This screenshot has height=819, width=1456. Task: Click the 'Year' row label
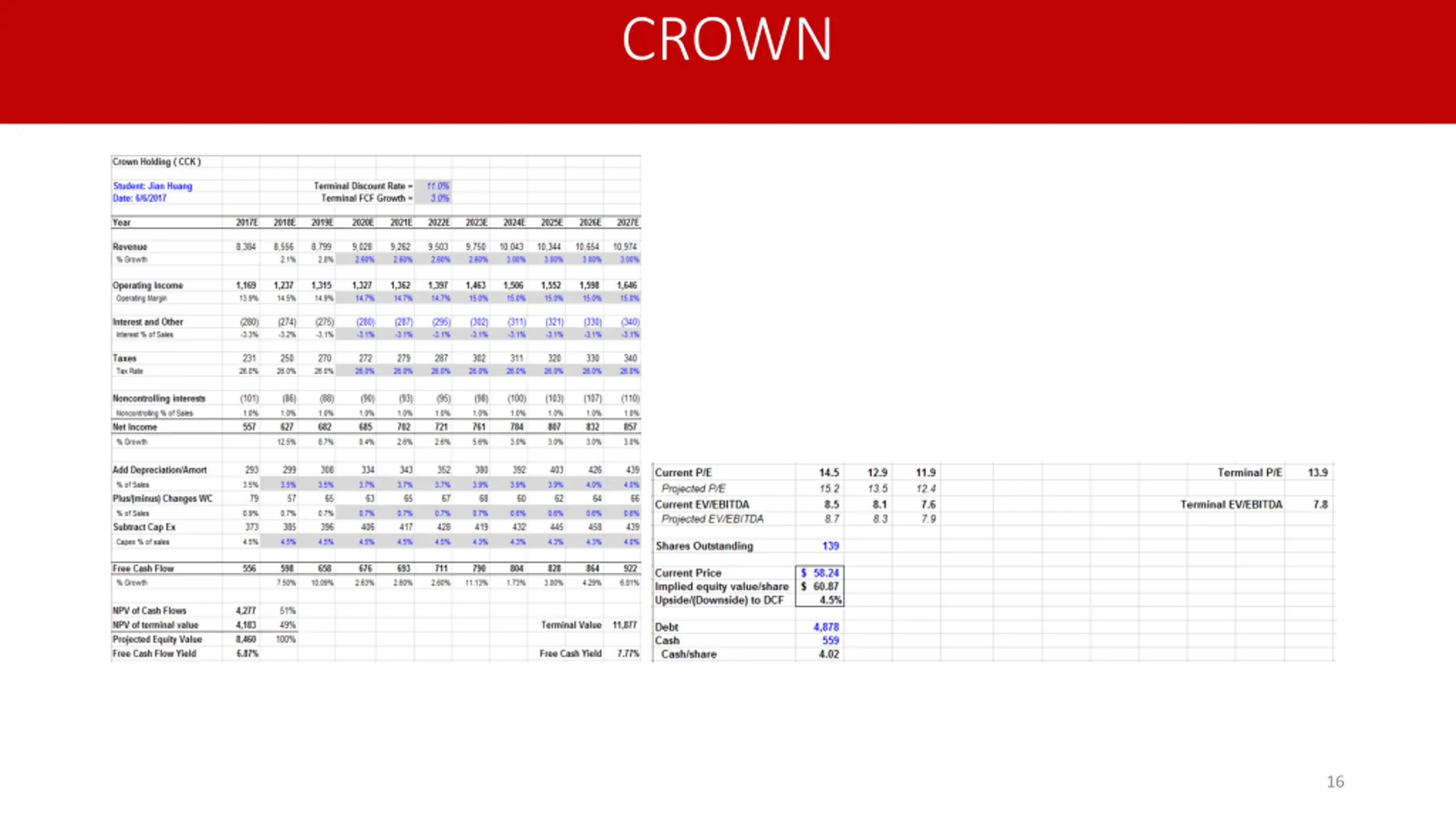[122, 222]
